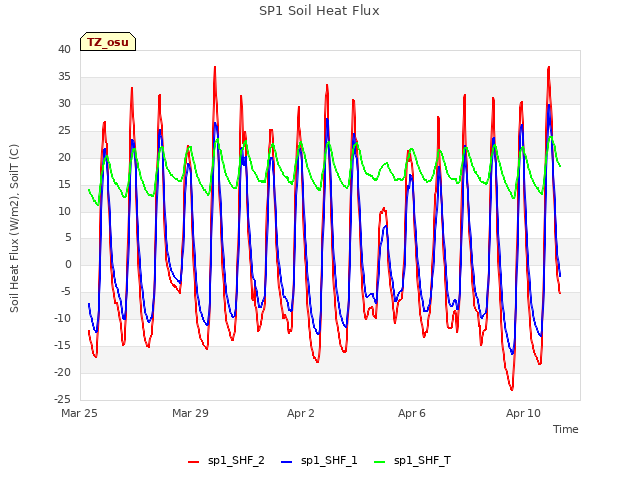Click the -20 y-axis tick label

[62, 372]
